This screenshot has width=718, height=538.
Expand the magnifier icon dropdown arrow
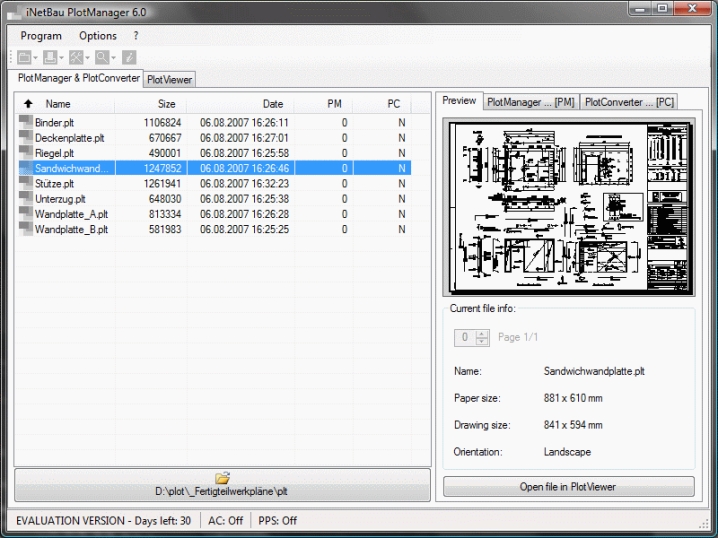click(x=114, y=58)
